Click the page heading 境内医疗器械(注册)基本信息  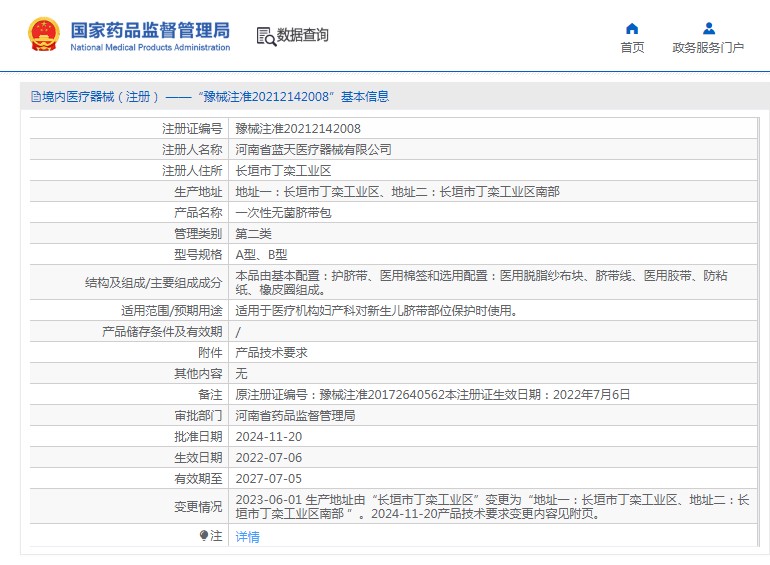pyautogui.click(x=215, y=97)
